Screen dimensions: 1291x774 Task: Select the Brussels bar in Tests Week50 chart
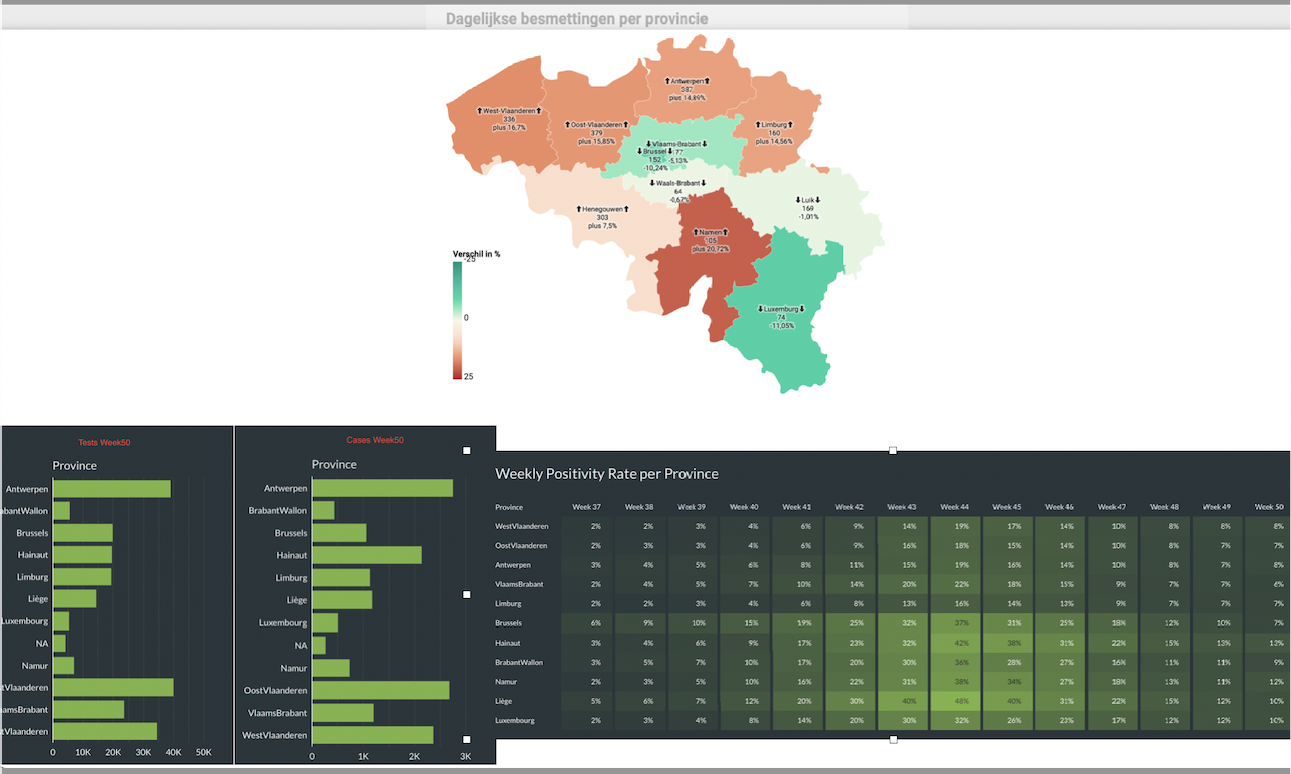pyautogui.click(x=82, y=533)
